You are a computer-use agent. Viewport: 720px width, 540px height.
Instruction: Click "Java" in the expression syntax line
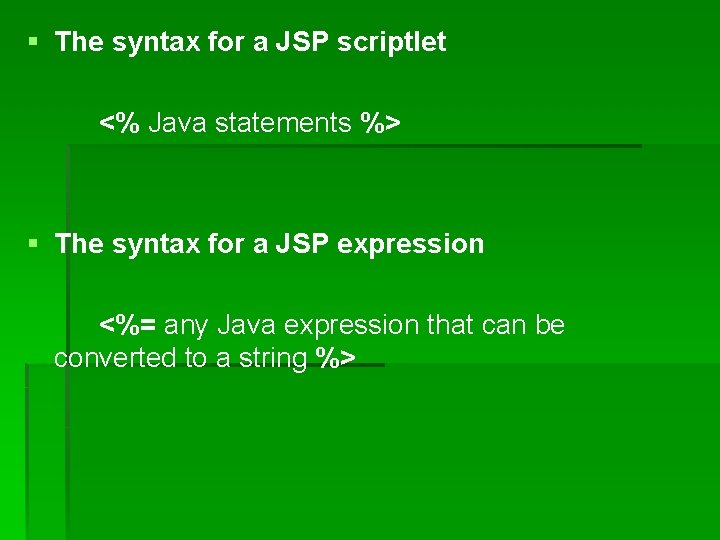[x=246, y=325]
